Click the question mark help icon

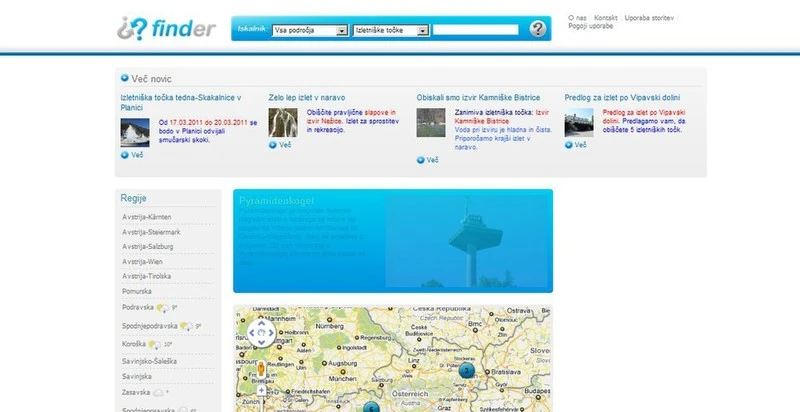[x=537, y=29]
